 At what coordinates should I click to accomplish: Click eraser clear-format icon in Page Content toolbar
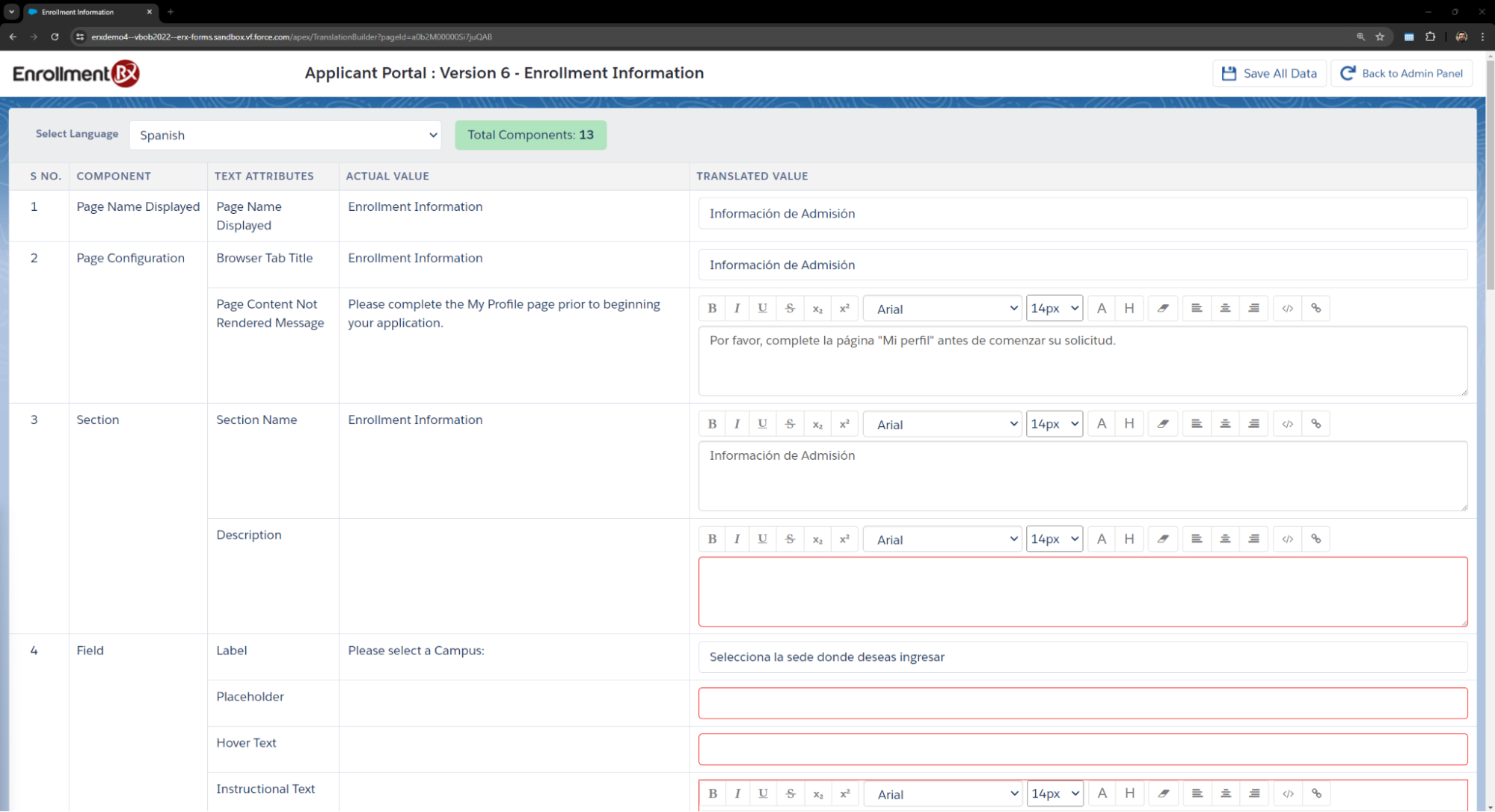coord(1163,308)
